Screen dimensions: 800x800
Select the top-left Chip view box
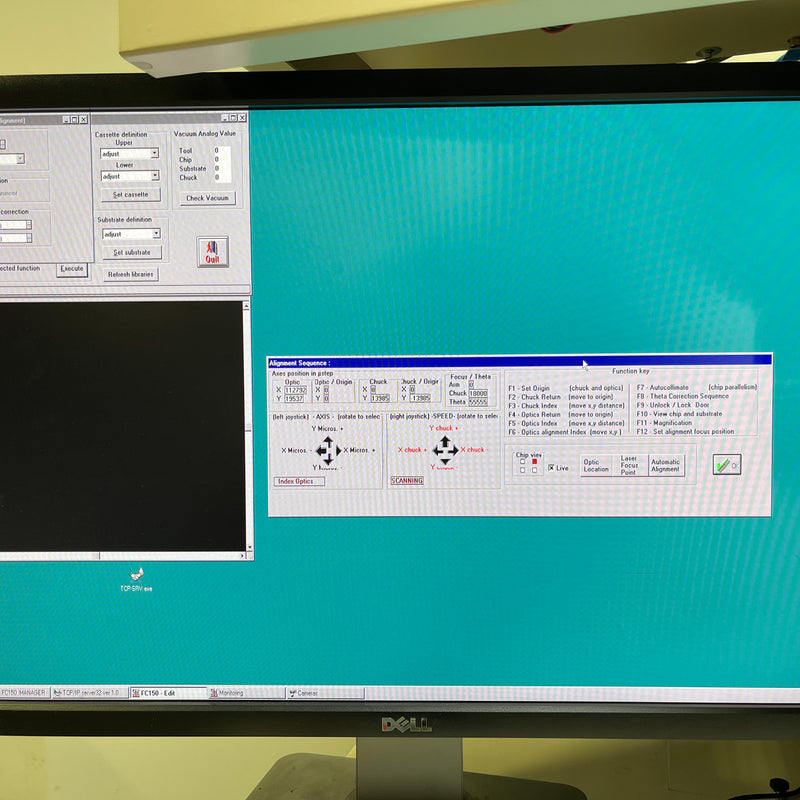pos(522,461)
